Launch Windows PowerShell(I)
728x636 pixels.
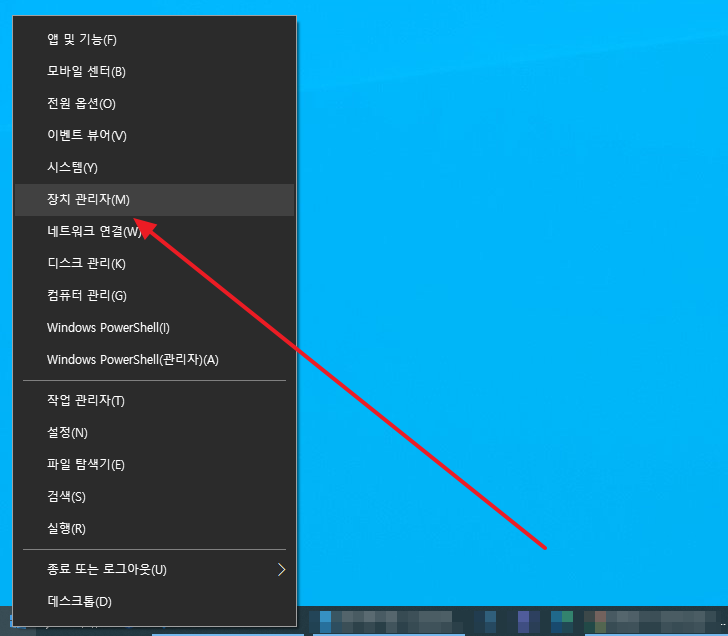point(154,328)
